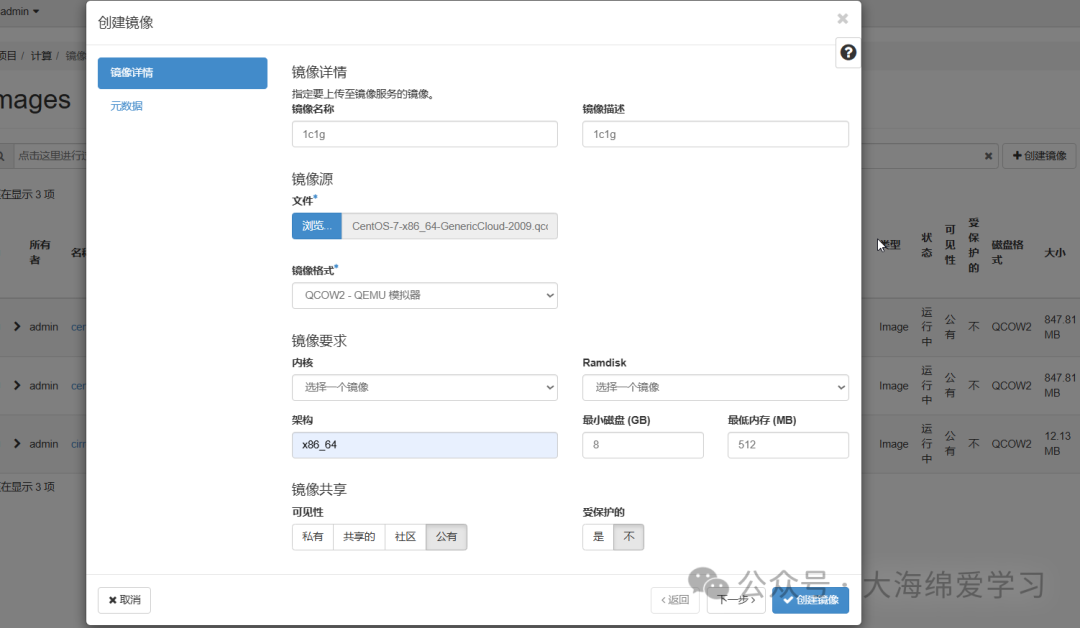This screenshot has height=628, width=1080.
Task: Click the 浏览 file browse button
Action: [316, 226]
